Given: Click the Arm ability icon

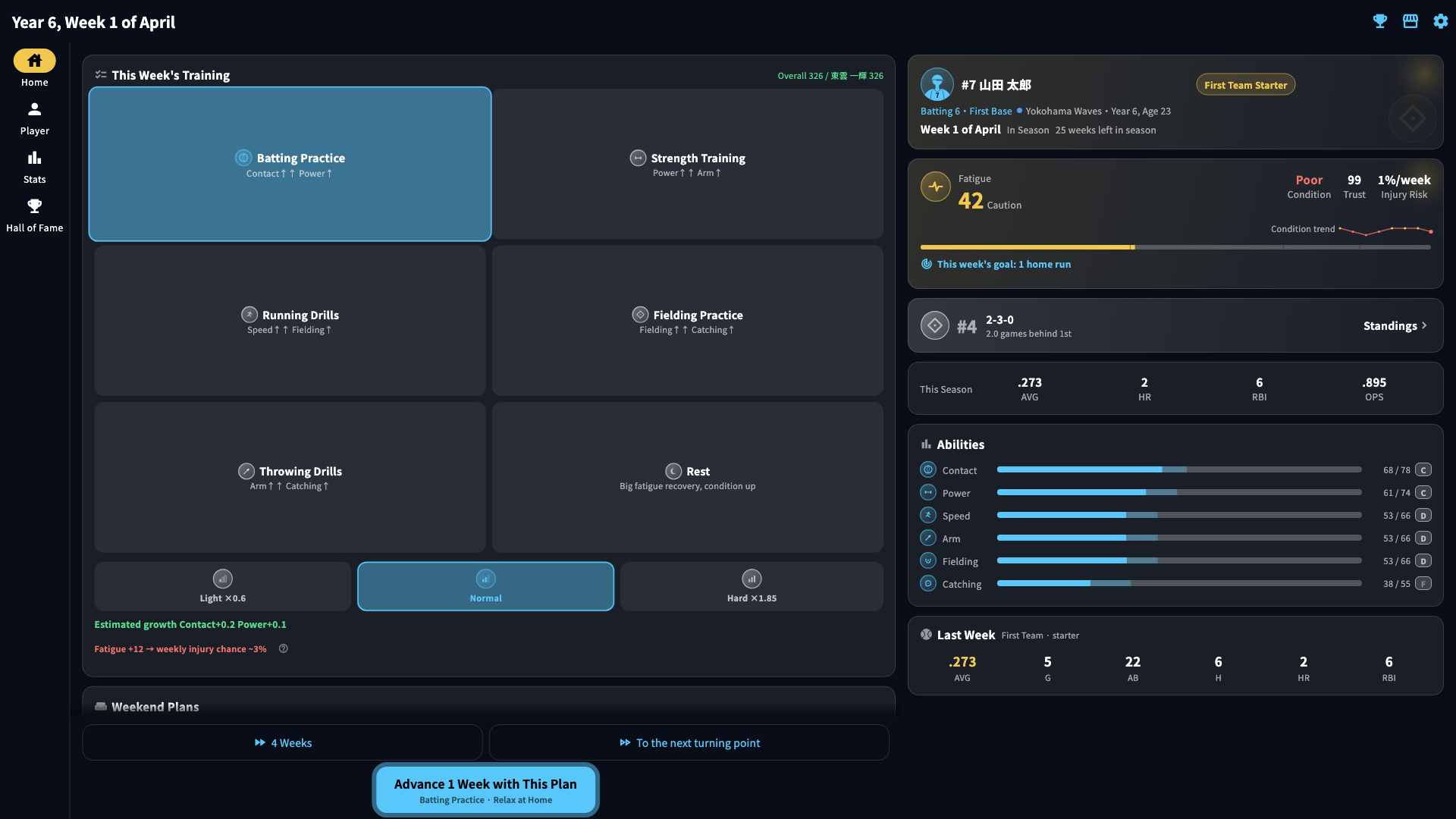Looking at the screenshot, I should [928, 538].
